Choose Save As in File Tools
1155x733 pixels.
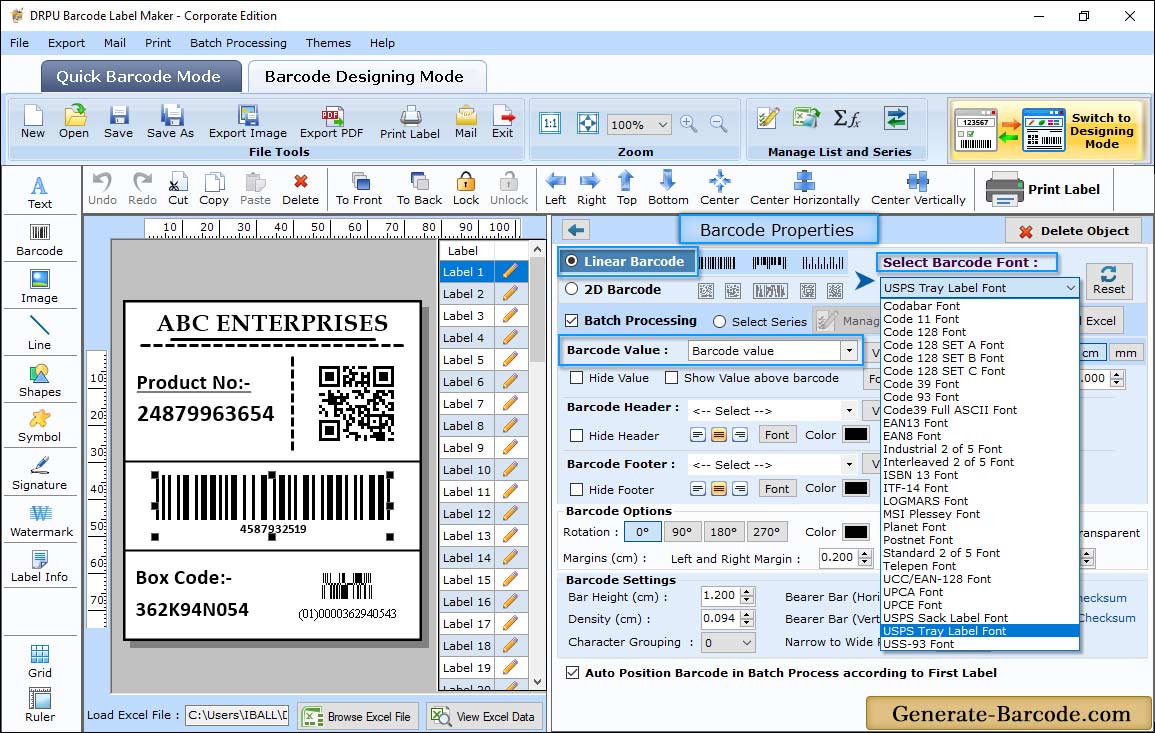pos(170,122)
